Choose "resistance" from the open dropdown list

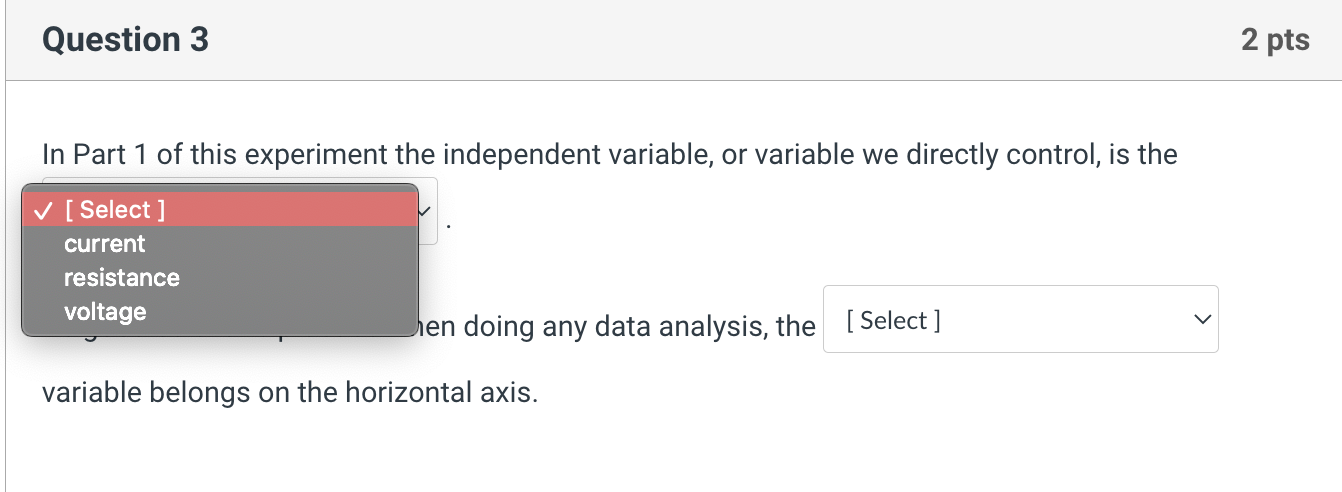pos(122,278)
